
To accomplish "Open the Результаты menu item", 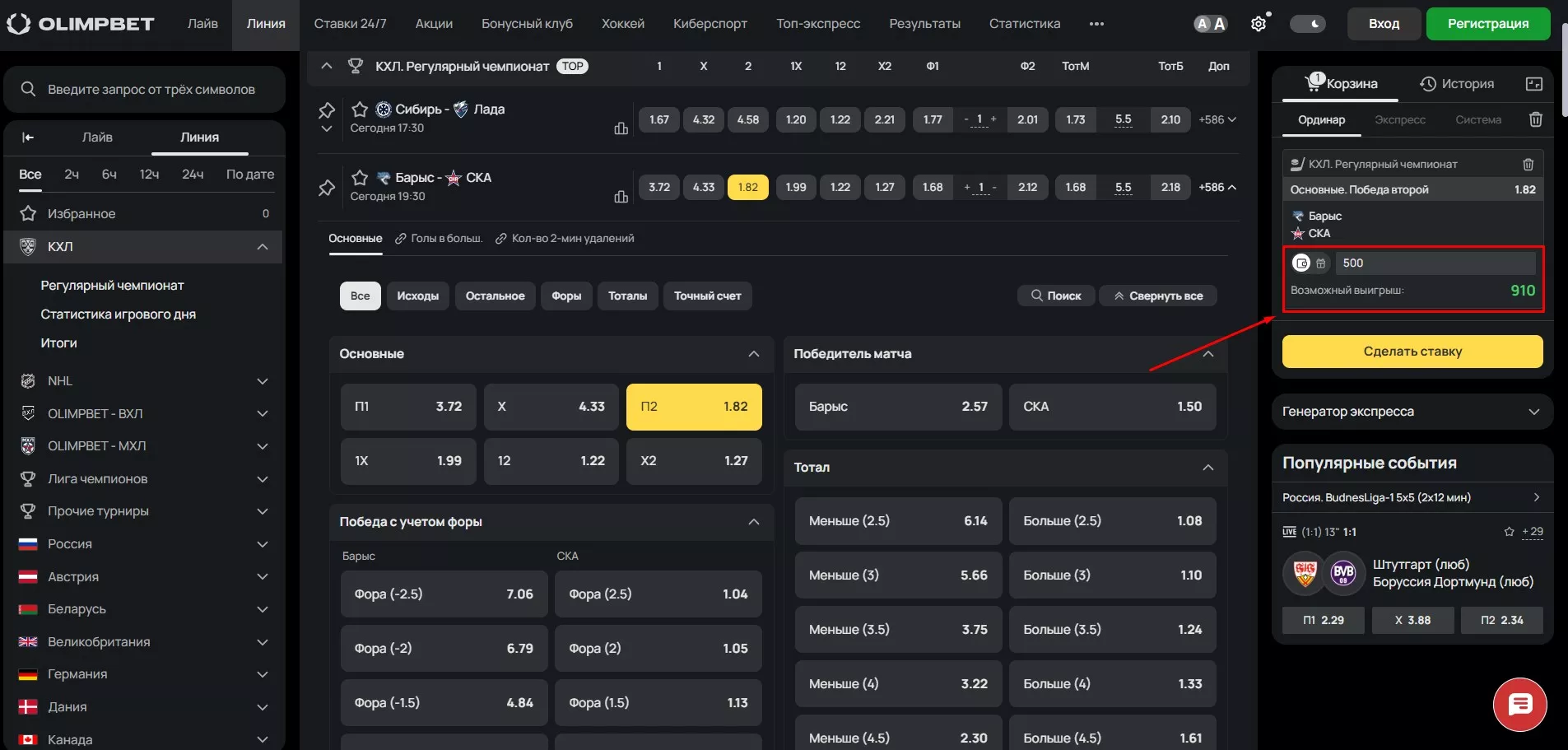I will [x=924, y=24].
